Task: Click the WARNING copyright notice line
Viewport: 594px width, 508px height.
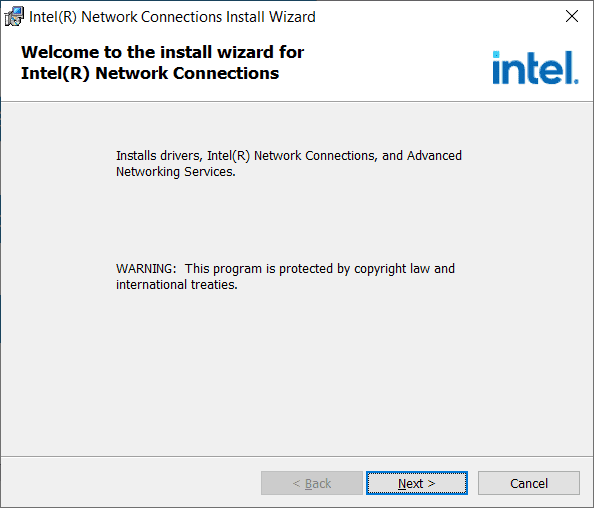Action: pos(285,269)
